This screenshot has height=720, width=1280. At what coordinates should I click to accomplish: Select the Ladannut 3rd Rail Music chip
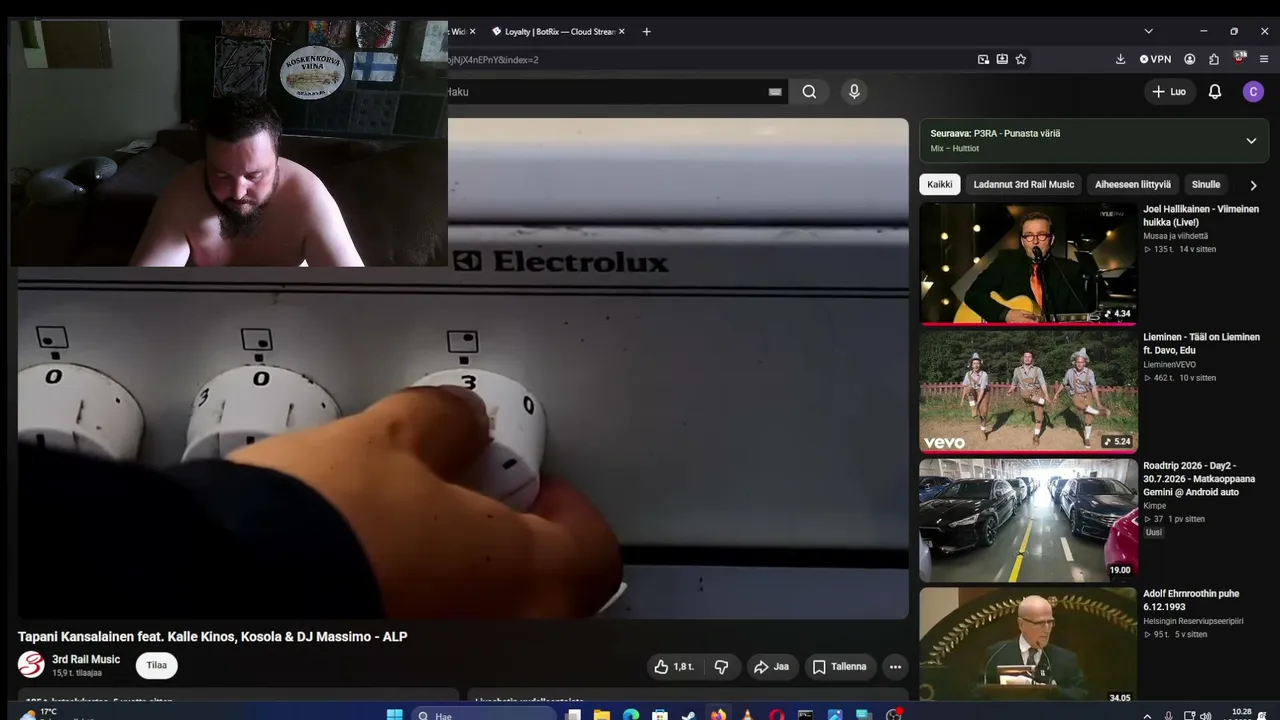pyautogui.click(x=1024, y=184)
